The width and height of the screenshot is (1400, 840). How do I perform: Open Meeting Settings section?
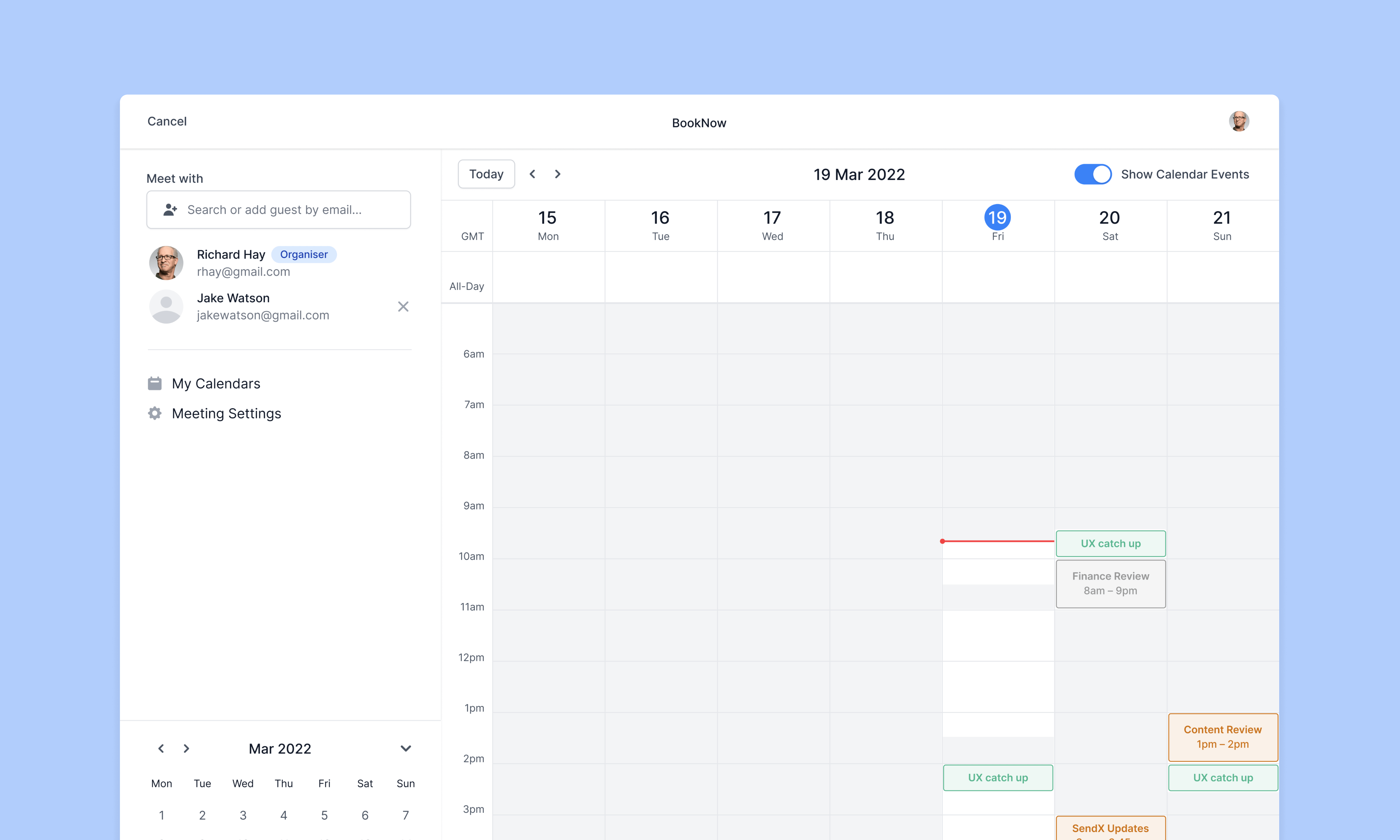(x=226, y=413)
